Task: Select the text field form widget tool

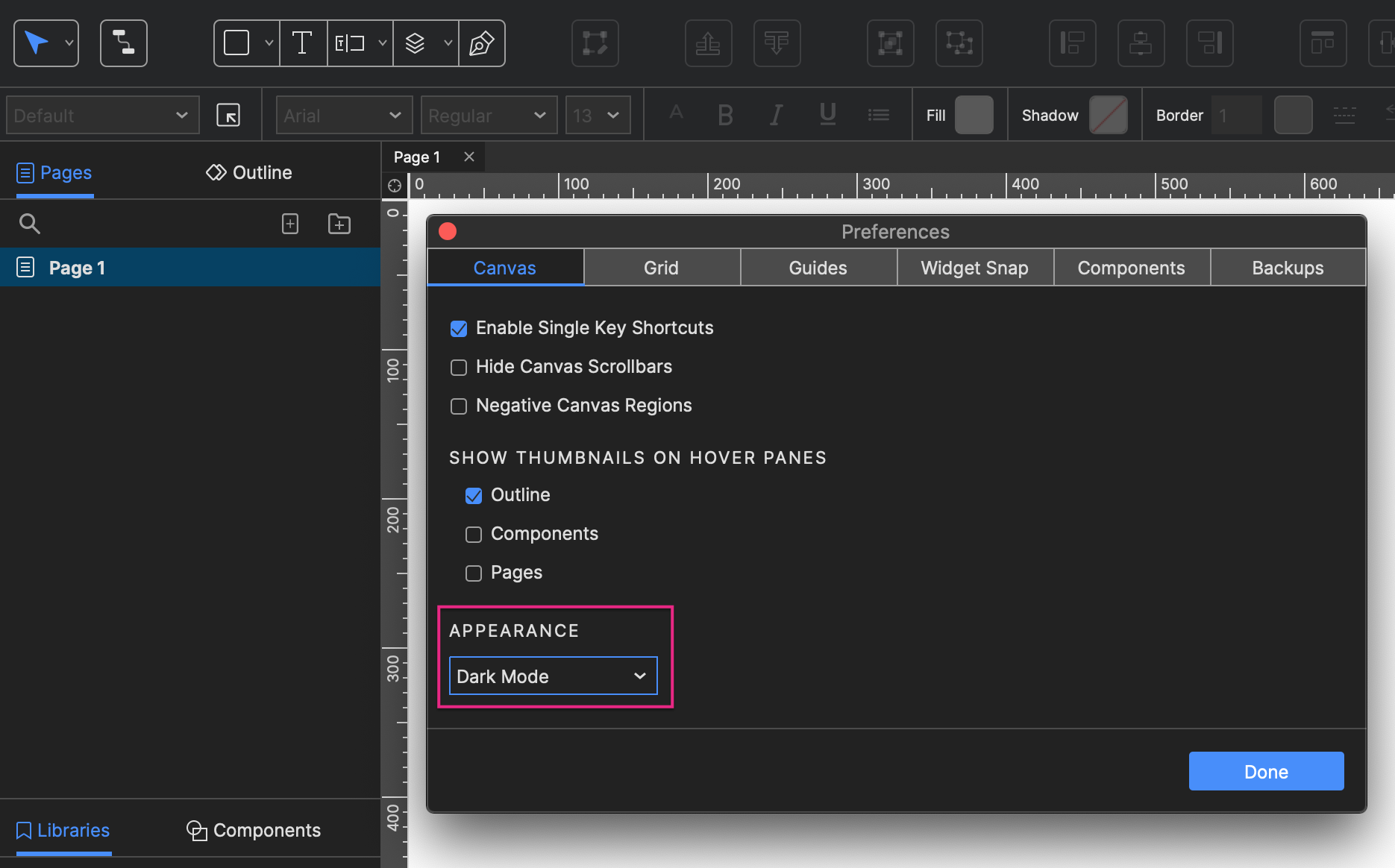Action: (350, 43)
